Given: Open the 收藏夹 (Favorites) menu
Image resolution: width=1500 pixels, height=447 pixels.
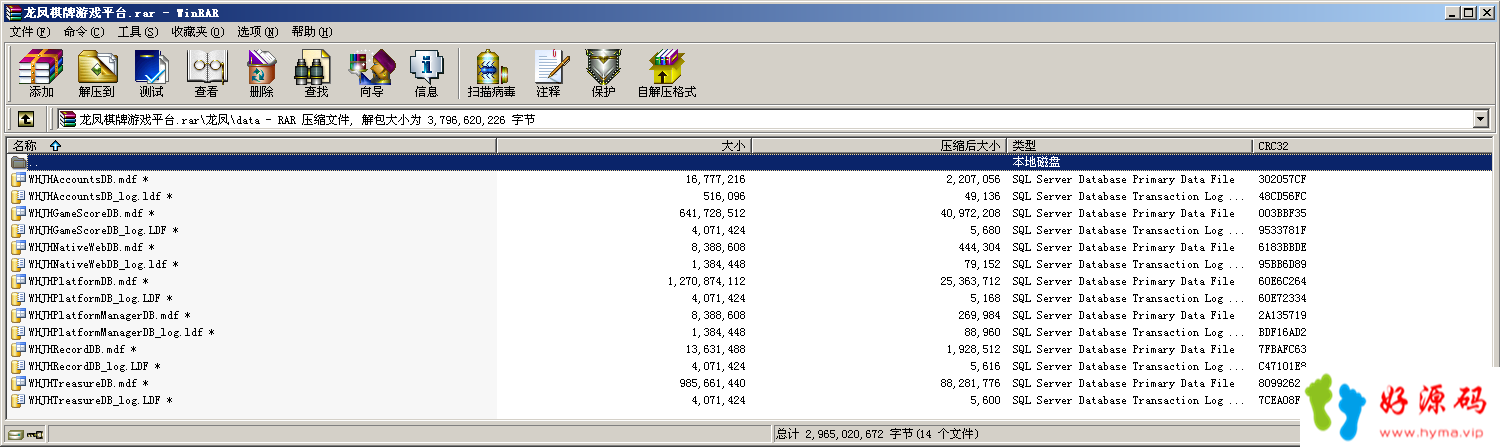Looking at the screenshot, I should (197, 32).
